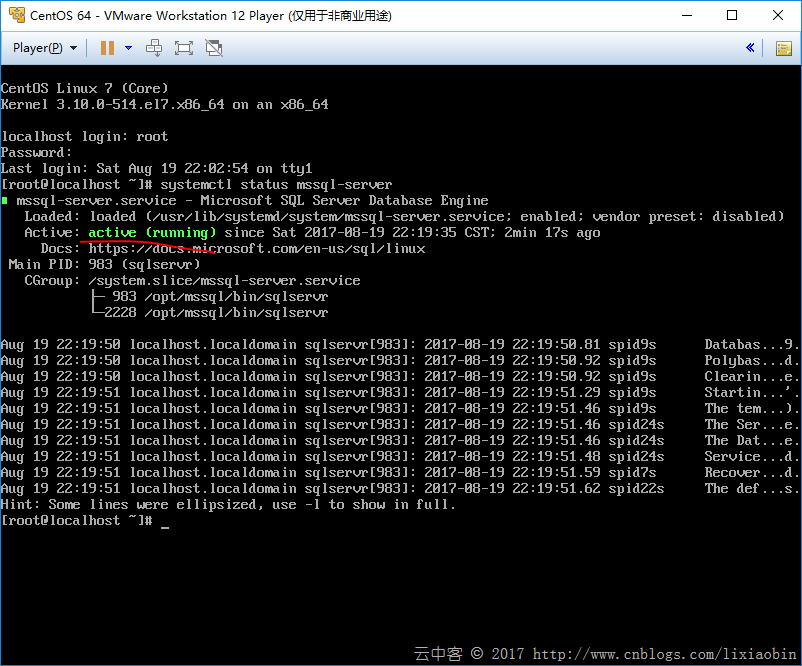Click 'active (running)' status text
Image resolution: width=802 pixels, height=666 pixels.
pyautogui.click(x=152, y=233)
